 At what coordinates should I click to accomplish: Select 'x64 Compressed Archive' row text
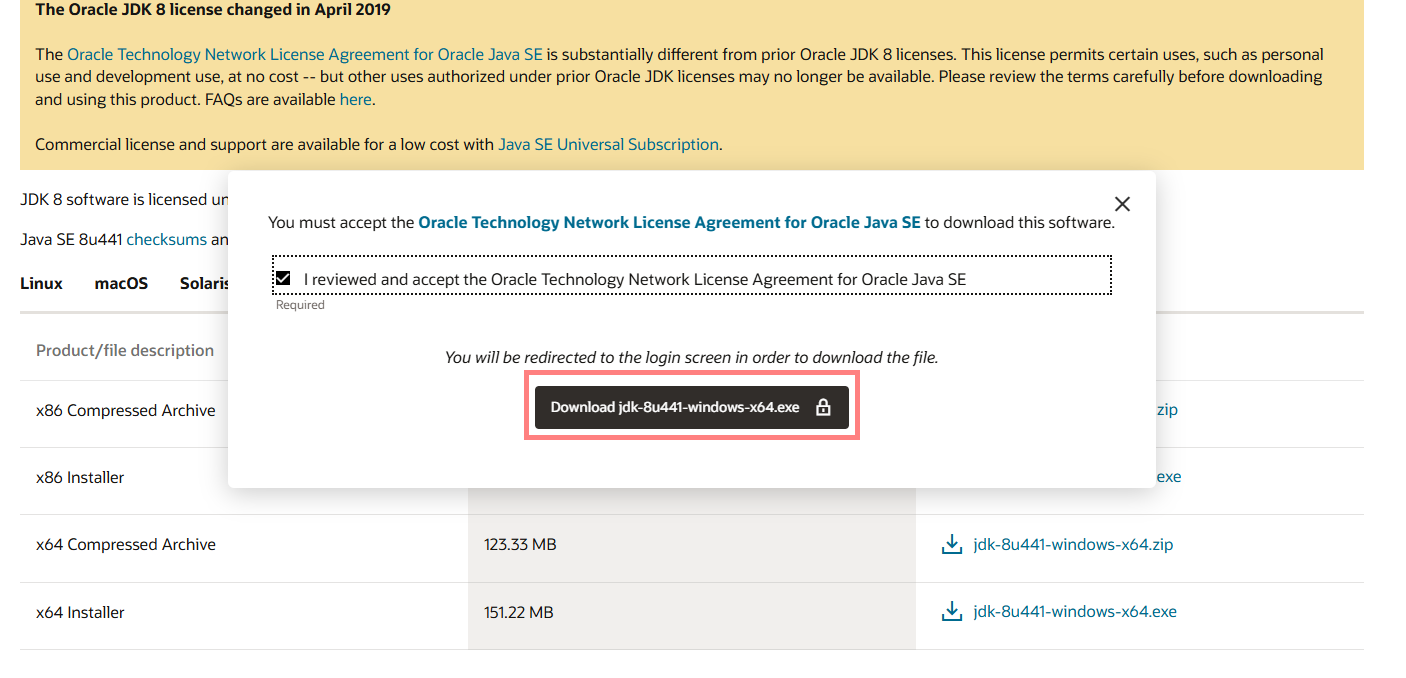[126, 544]
